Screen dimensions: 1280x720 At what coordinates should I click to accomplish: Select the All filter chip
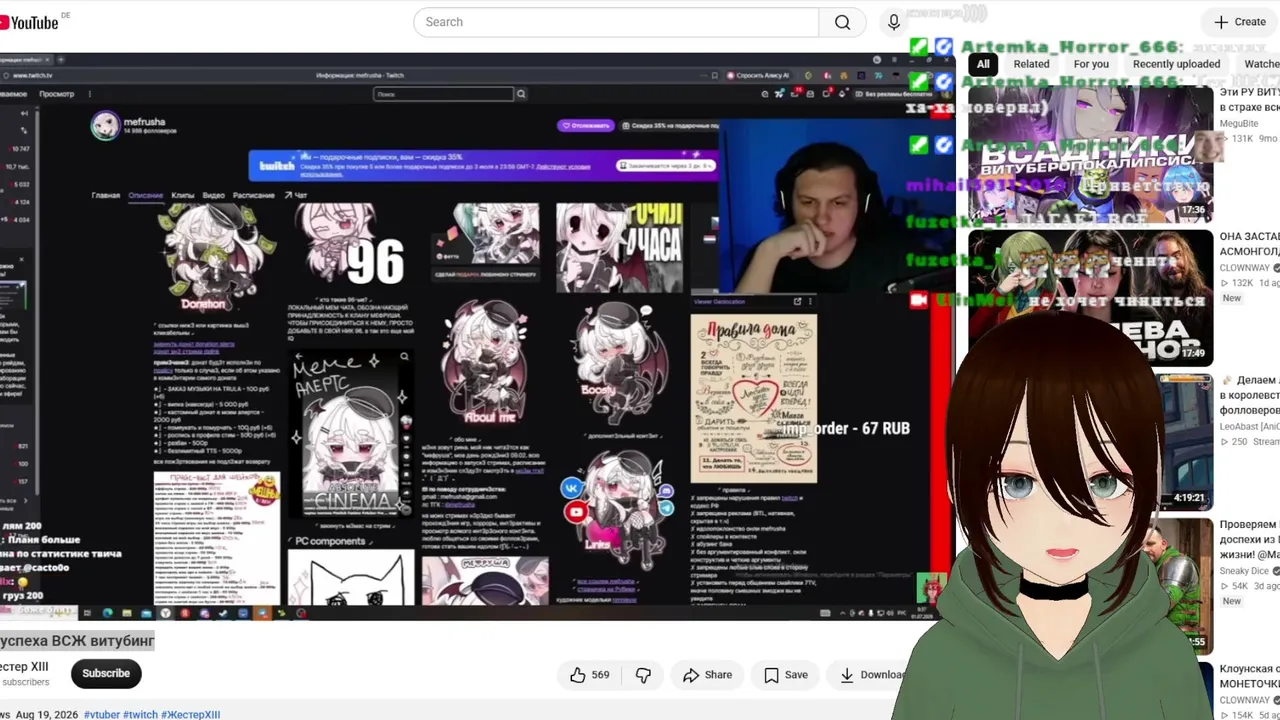(x=983, y=64)
